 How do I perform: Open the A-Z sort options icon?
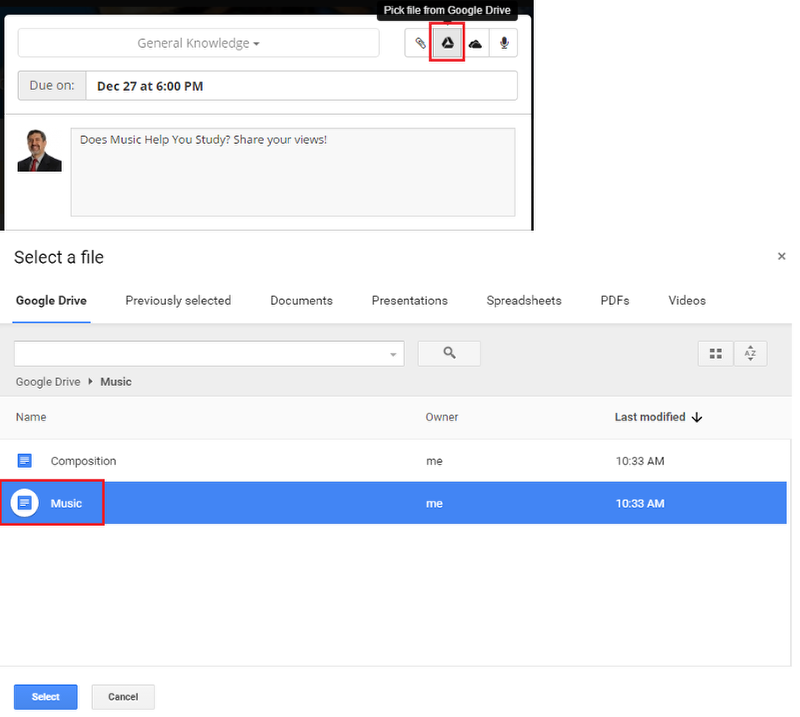750,353
